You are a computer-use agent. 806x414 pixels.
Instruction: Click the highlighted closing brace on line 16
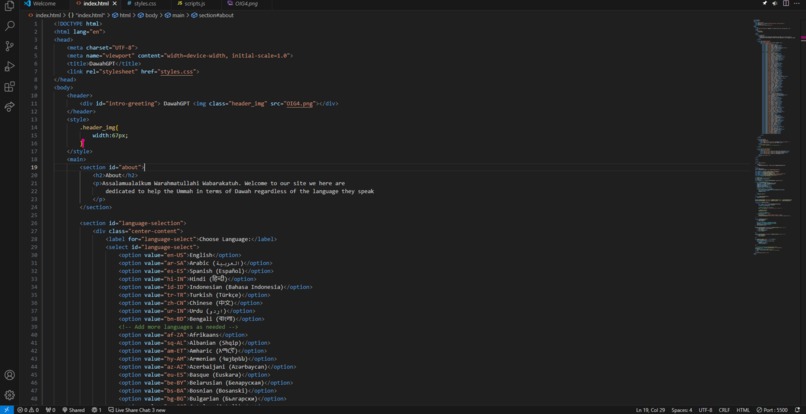[82, 143]
